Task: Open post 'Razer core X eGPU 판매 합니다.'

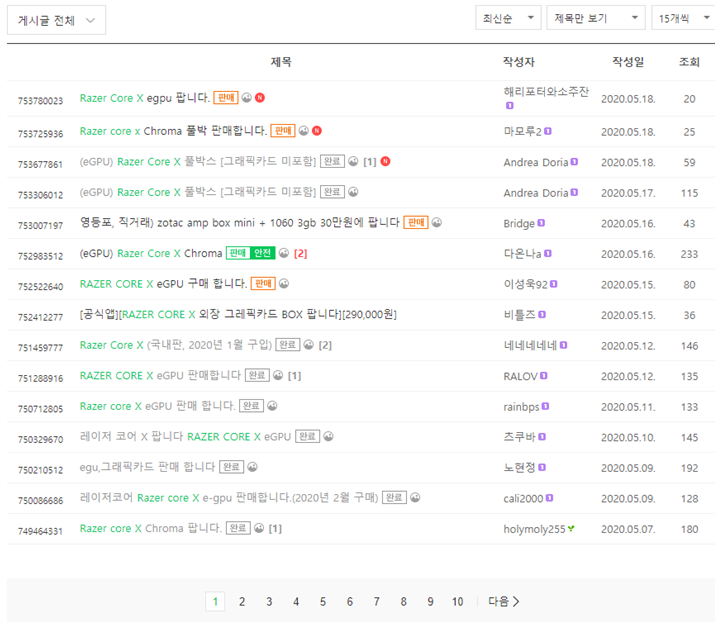Action: click(157, 406)
